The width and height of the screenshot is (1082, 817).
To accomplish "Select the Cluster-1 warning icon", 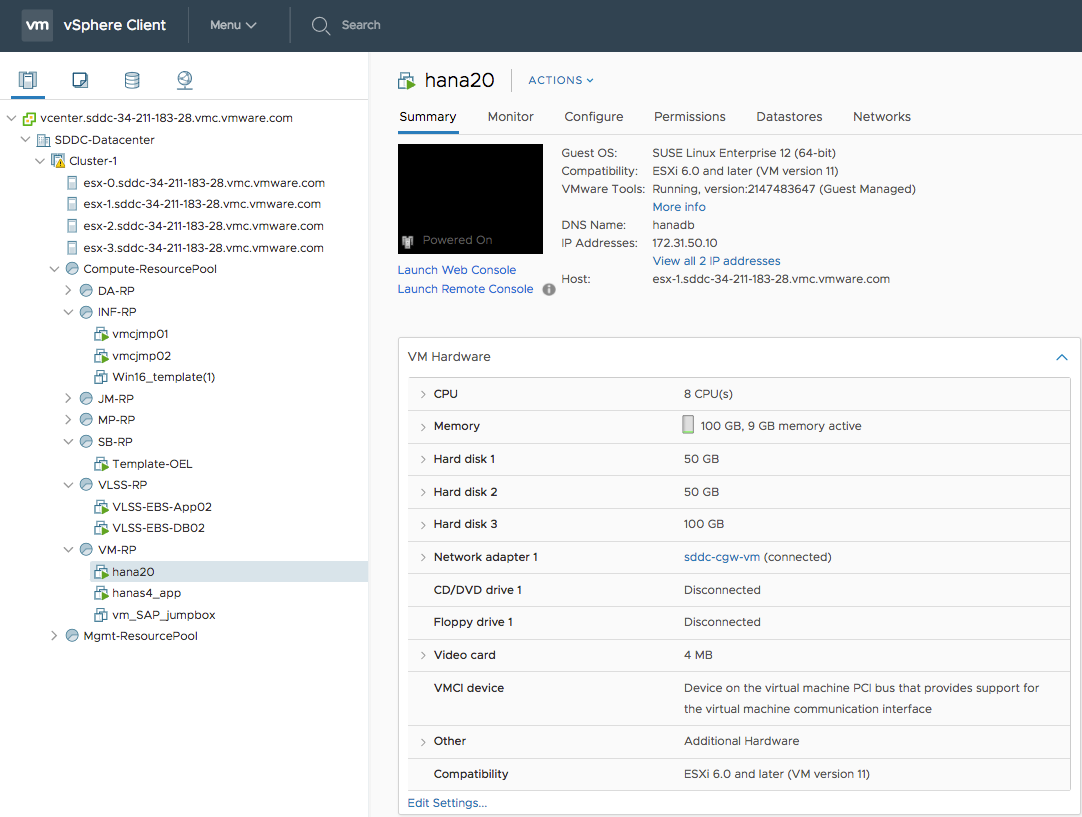I will click(58, 161).
